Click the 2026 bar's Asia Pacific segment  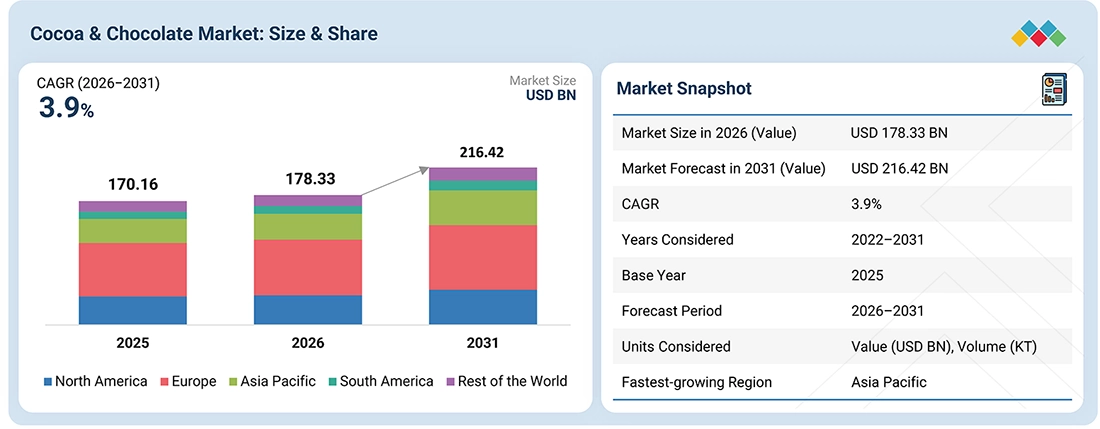pos(308,226)
